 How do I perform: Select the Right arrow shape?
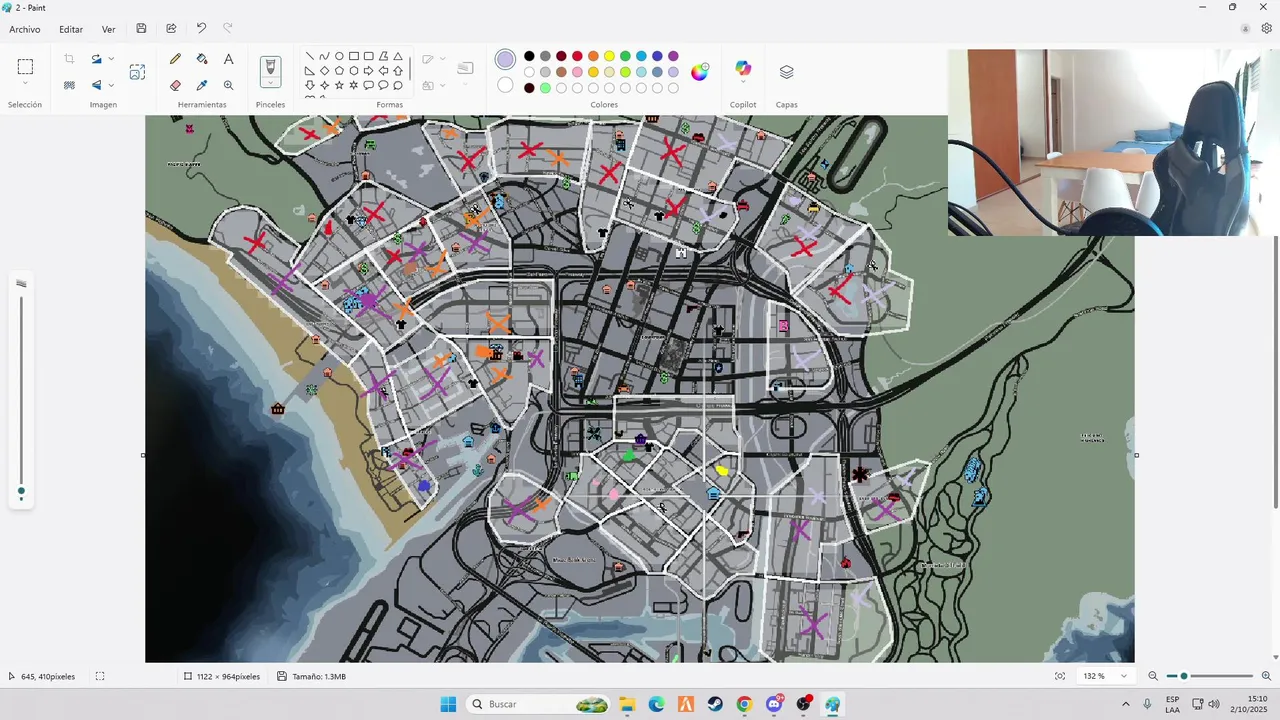(x=369, y=71)
